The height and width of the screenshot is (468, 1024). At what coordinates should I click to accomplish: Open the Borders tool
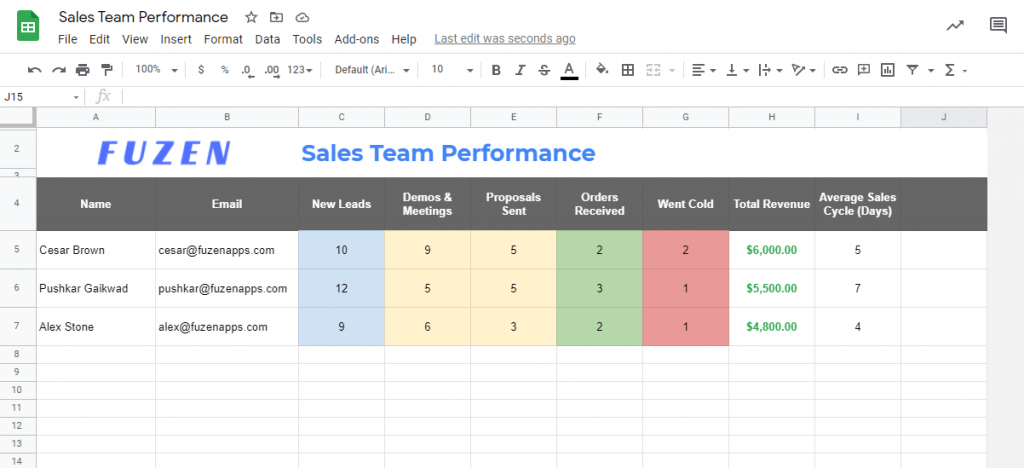pos(628,70)
